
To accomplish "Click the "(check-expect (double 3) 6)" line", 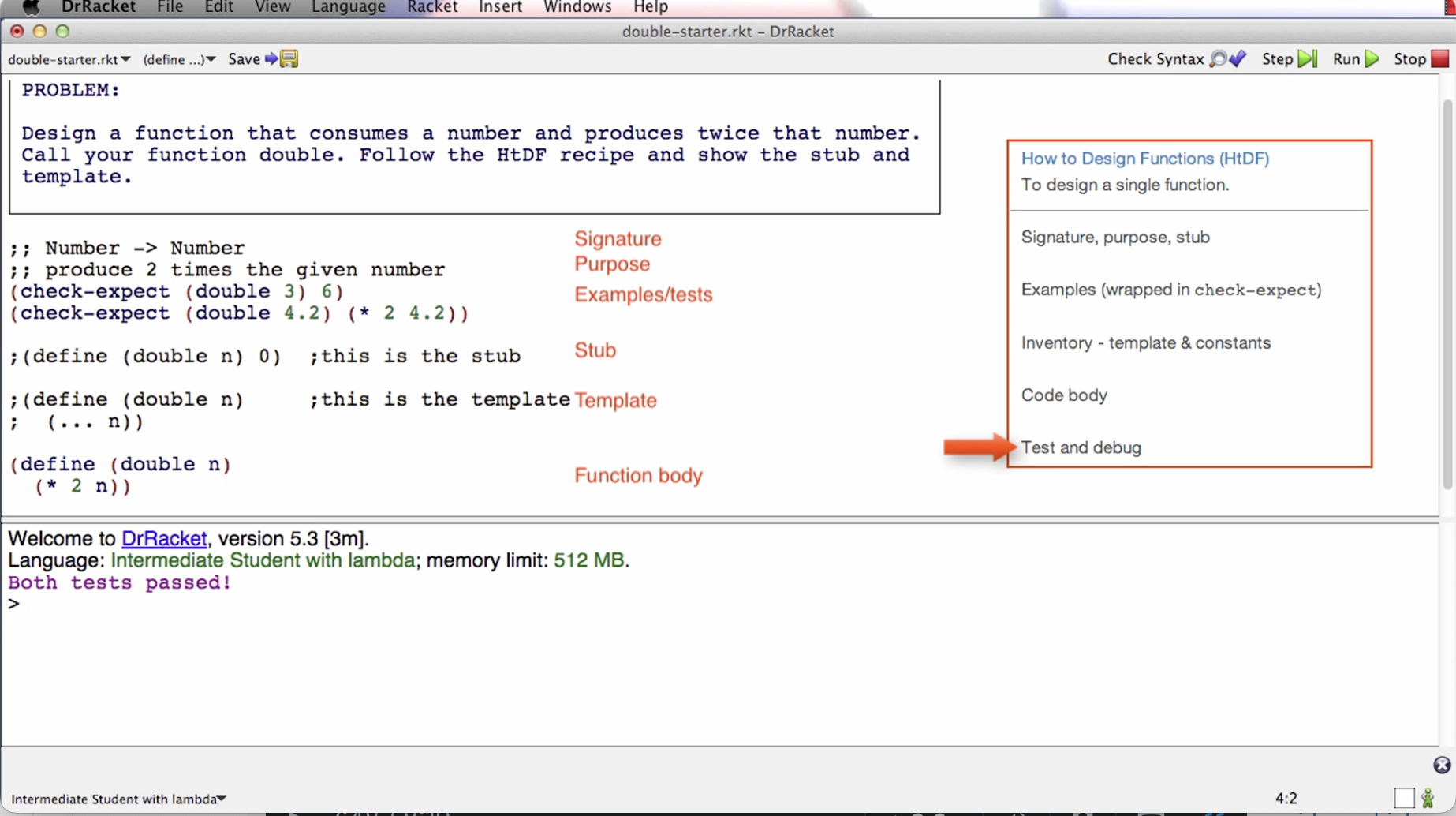I will [x=177, y=291].
